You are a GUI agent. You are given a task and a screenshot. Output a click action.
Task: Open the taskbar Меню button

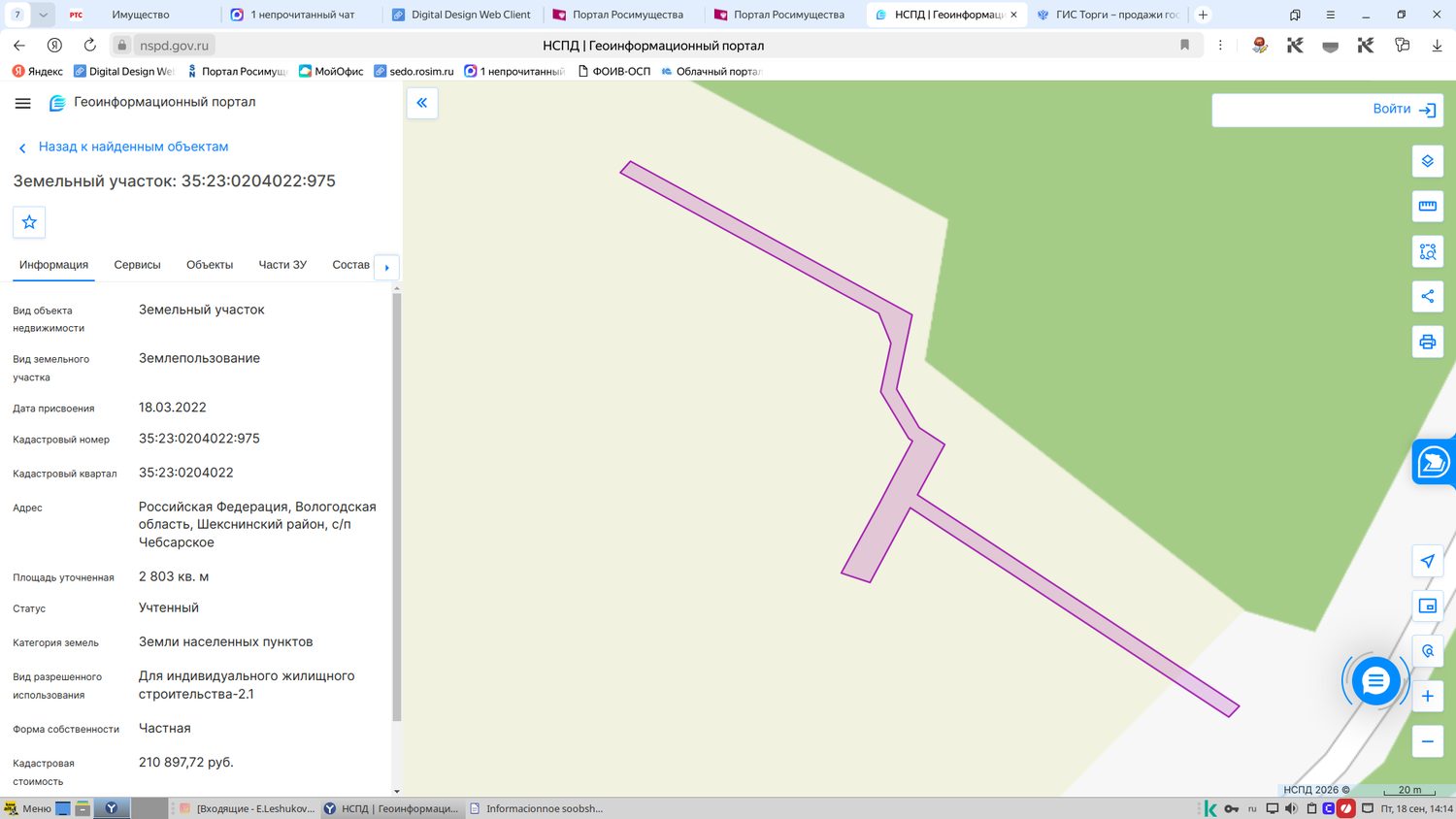point(27,808)
